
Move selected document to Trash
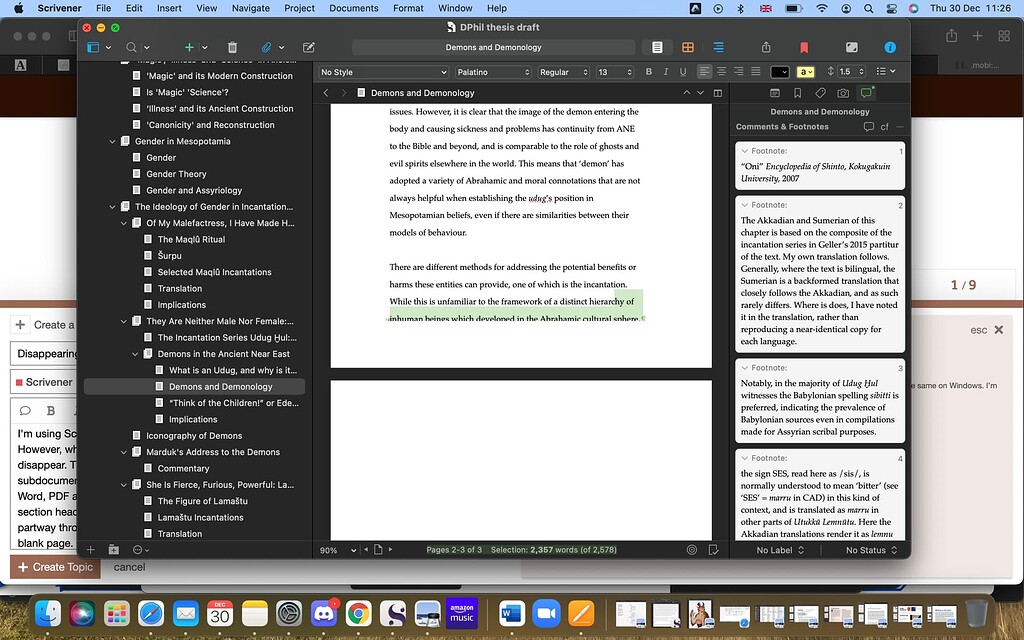(x=231, y=46)
